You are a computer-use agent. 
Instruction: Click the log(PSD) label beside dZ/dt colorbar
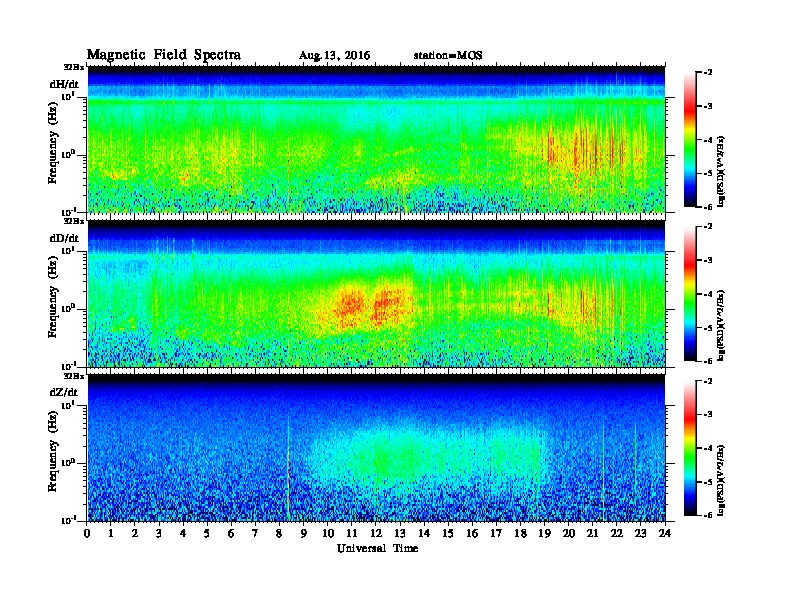pos(721,480)
